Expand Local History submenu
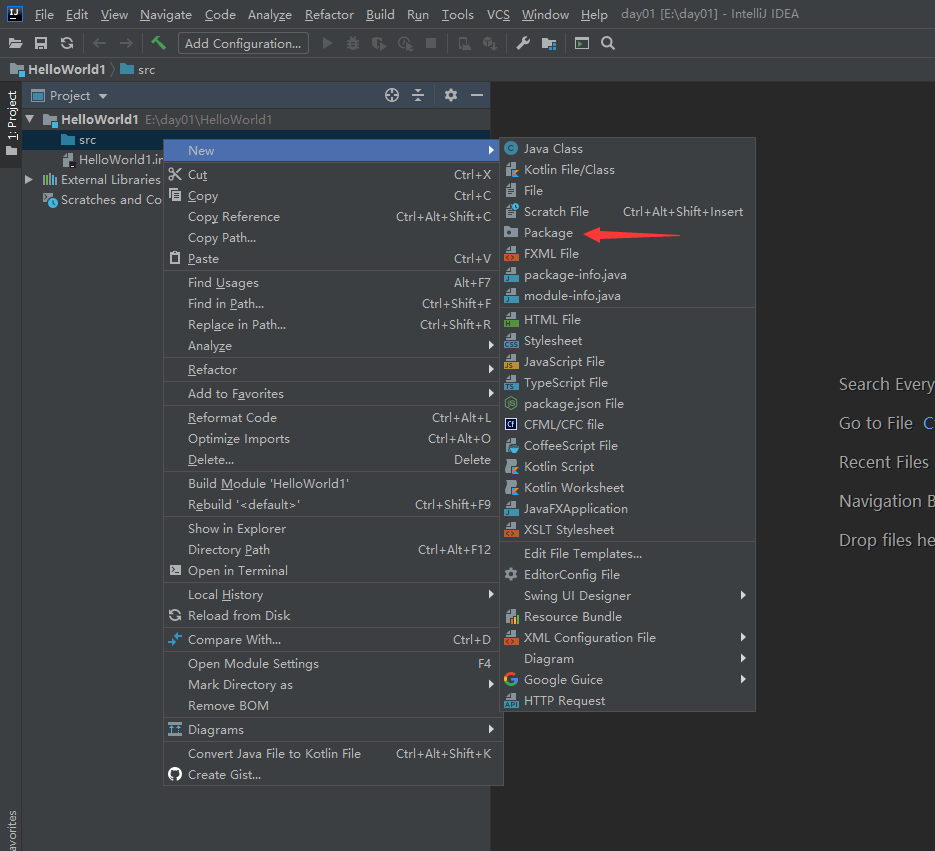Image resolution: width=935 pixels, height=851 pixels. [332, 595]
